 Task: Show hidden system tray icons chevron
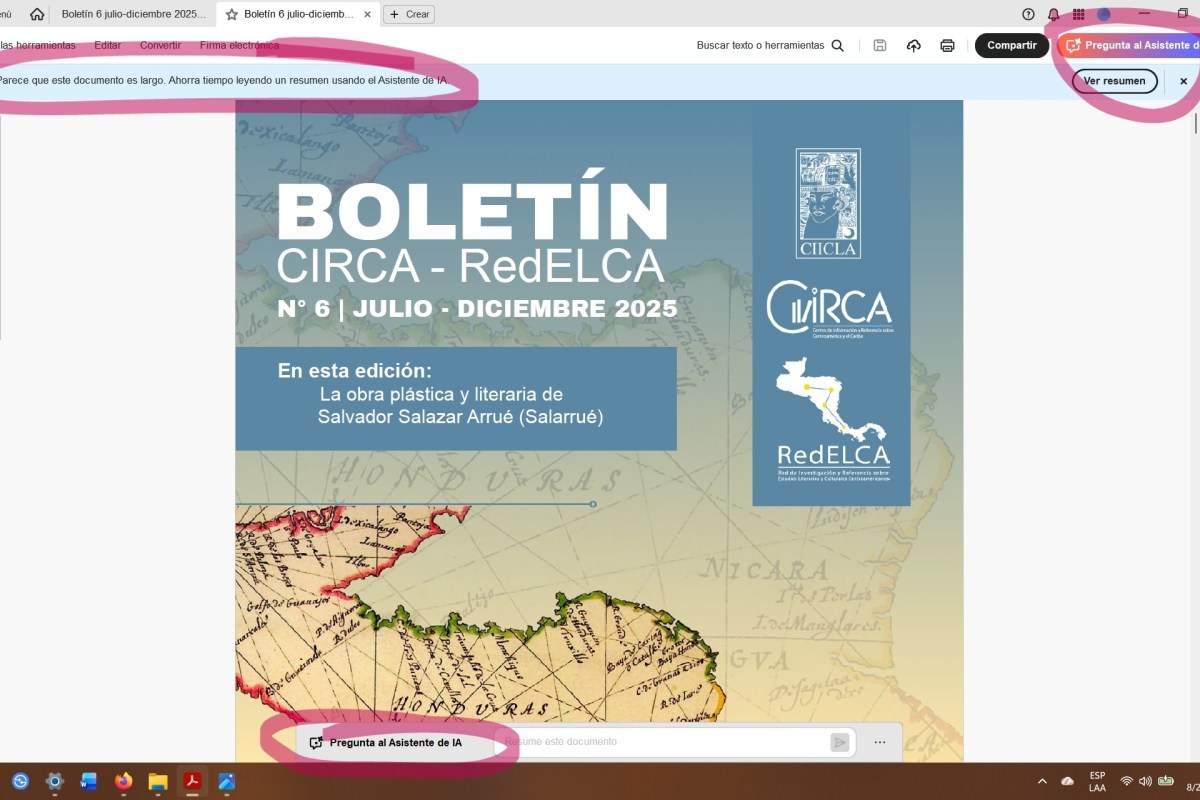pyautogui.click(x=1042, y=781)
